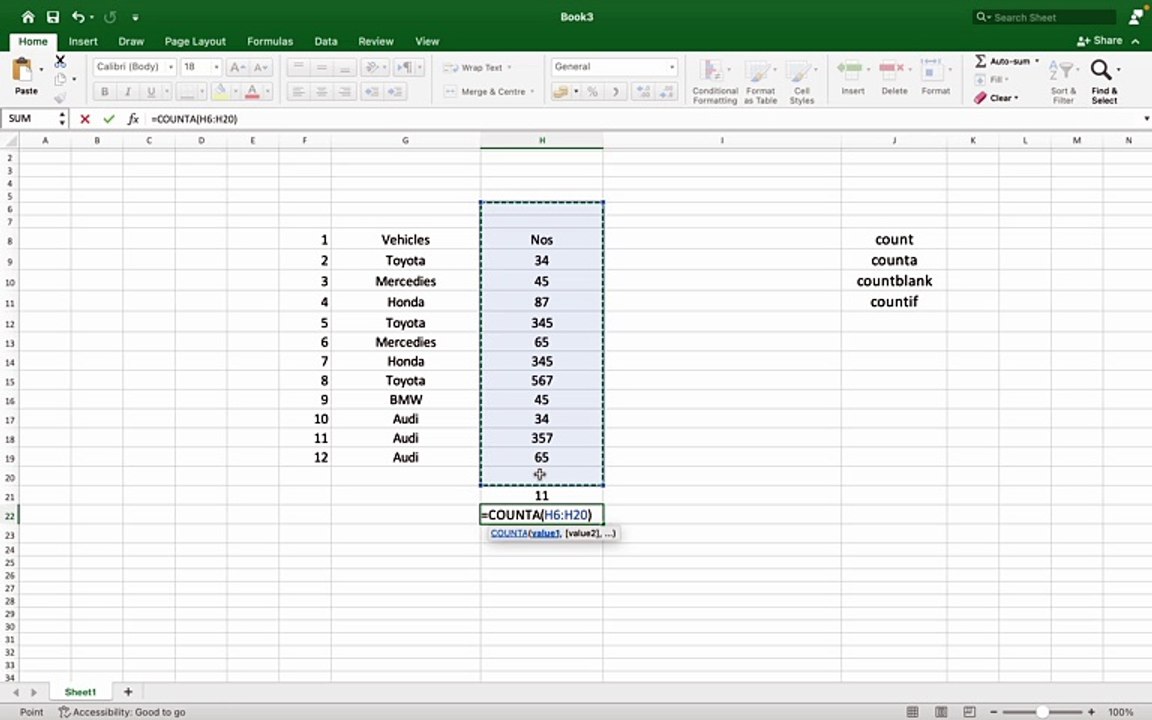This screenshot has height=720, width=1152.
Task: Click the Home icon in title bar
Action: (28, 17)
